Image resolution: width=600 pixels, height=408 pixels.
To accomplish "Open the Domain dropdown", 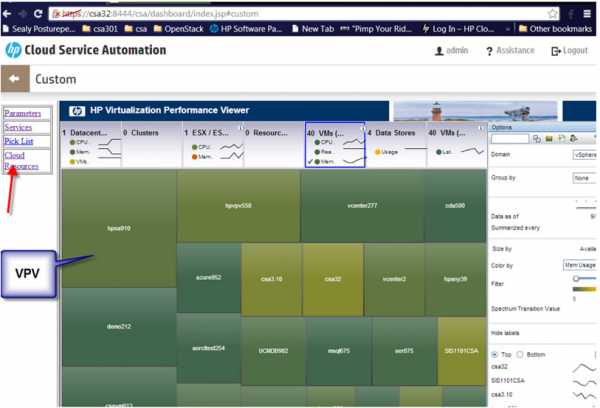I will pos(584,155).
